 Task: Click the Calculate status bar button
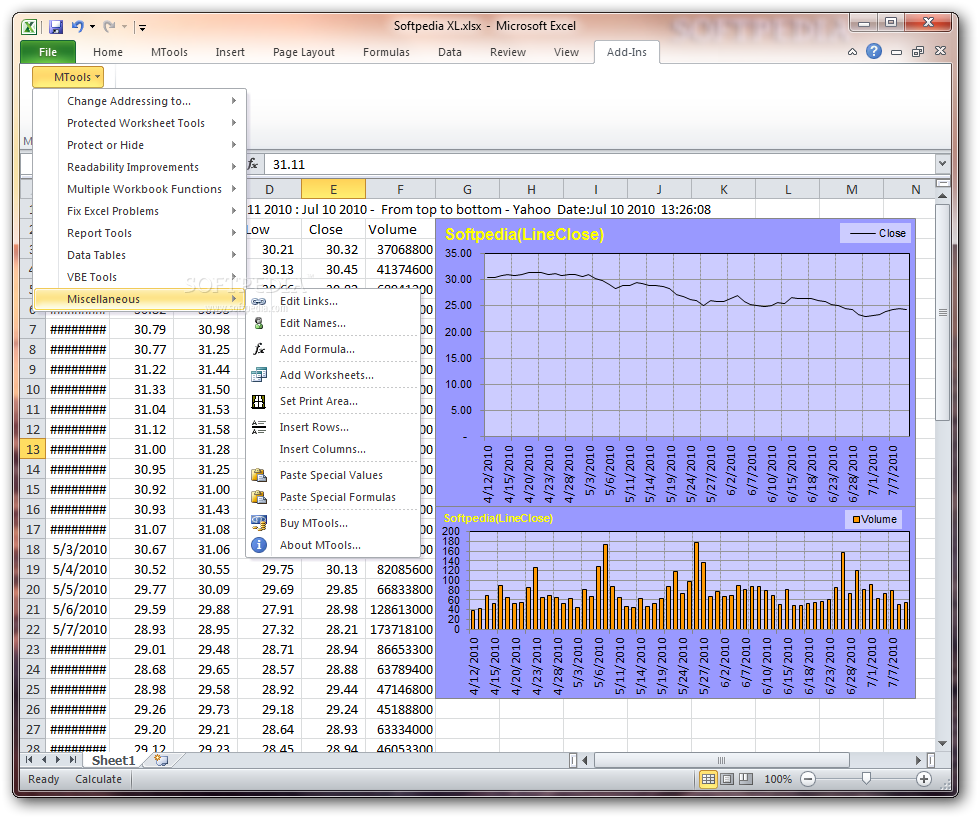tap(99, 779)
